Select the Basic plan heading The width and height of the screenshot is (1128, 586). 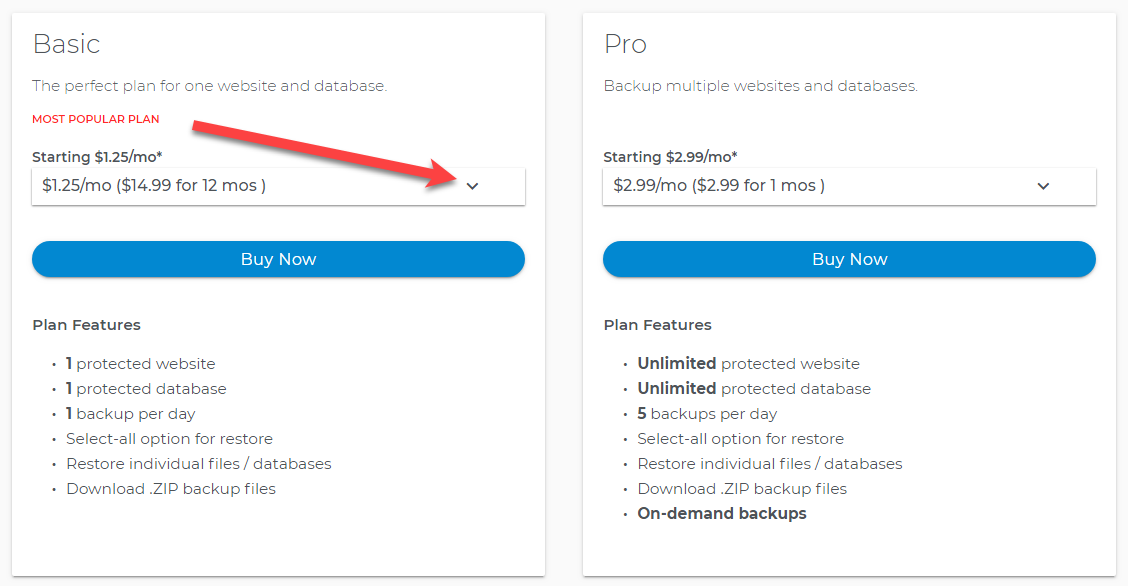pos(67,44)
